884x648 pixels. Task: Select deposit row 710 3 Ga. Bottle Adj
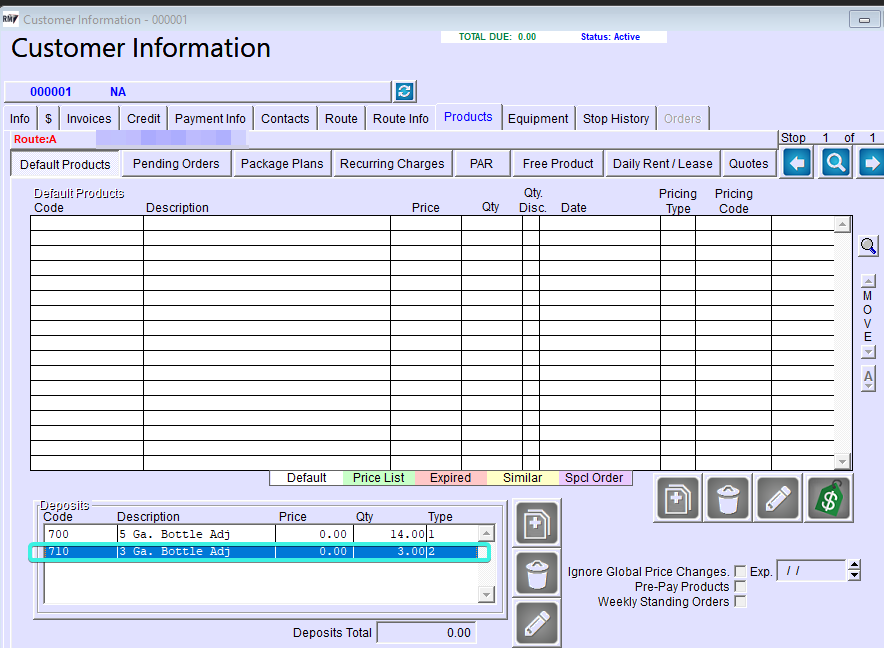[x=262, y=551]
